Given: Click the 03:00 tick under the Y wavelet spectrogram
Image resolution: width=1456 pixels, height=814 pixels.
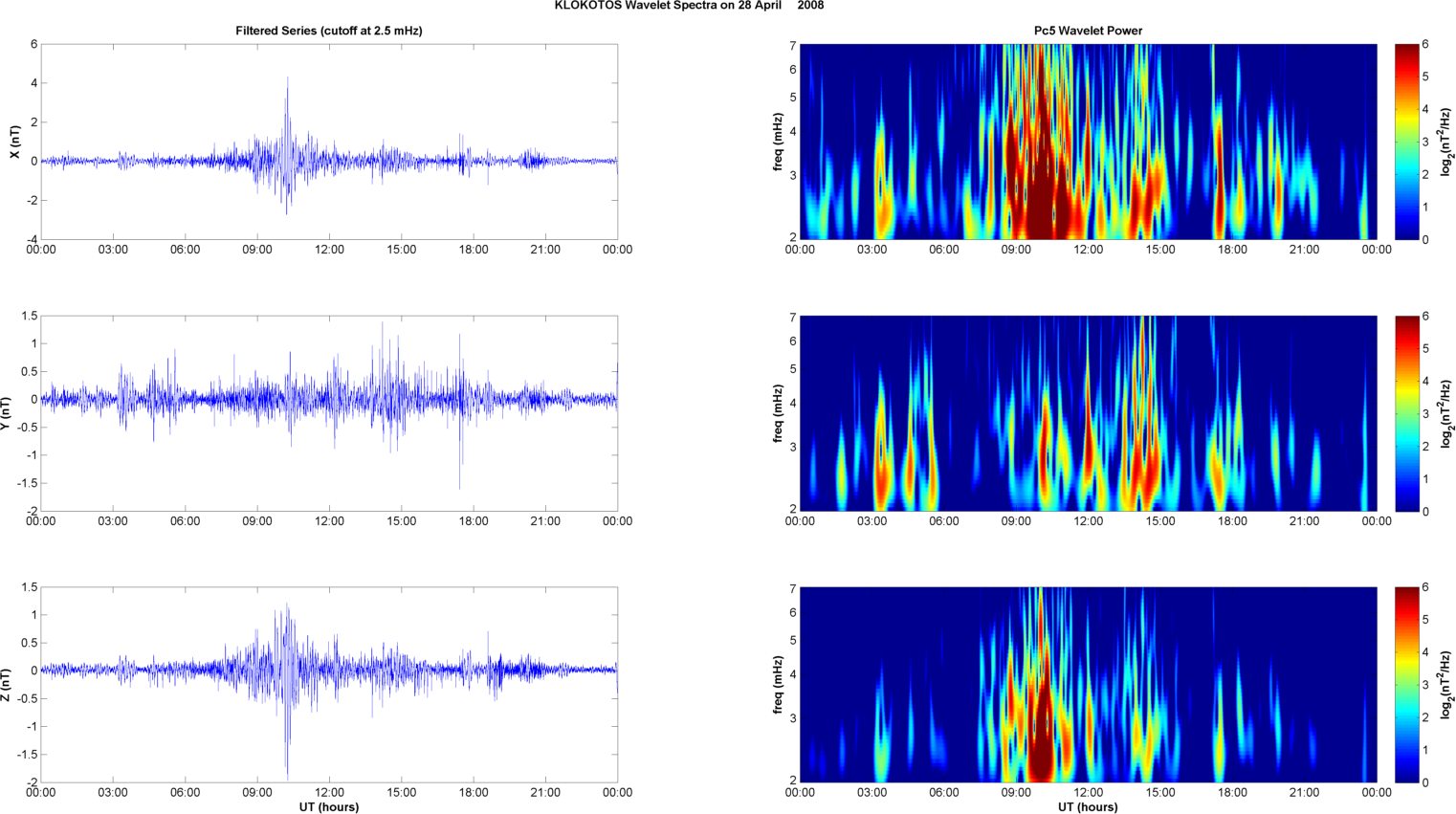Looking at the screenshot, I should [x=872, y=521].
